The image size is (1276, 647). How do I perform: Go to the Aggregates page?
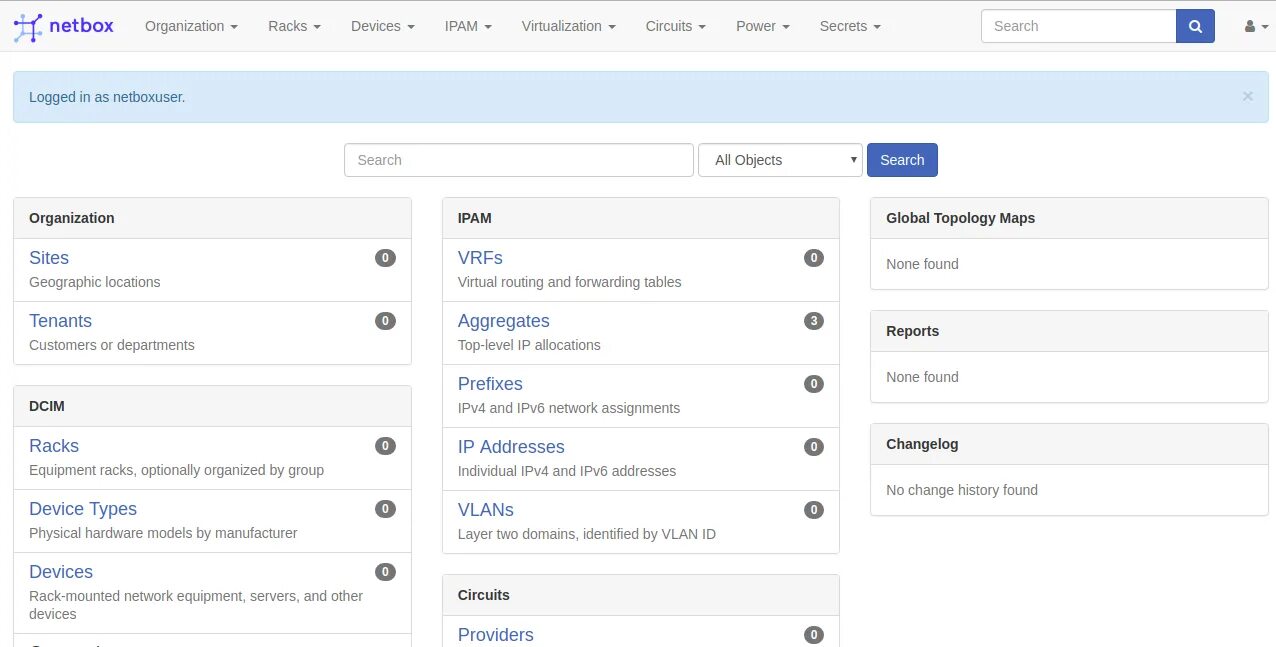[x=503, y=321]
